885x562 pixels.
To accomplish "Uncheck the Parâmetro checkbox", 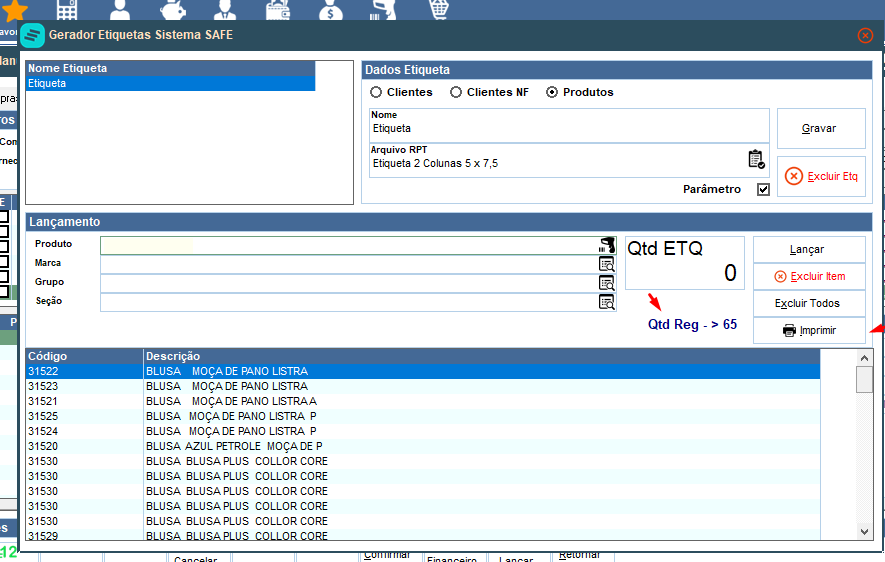I will [763, 190].
